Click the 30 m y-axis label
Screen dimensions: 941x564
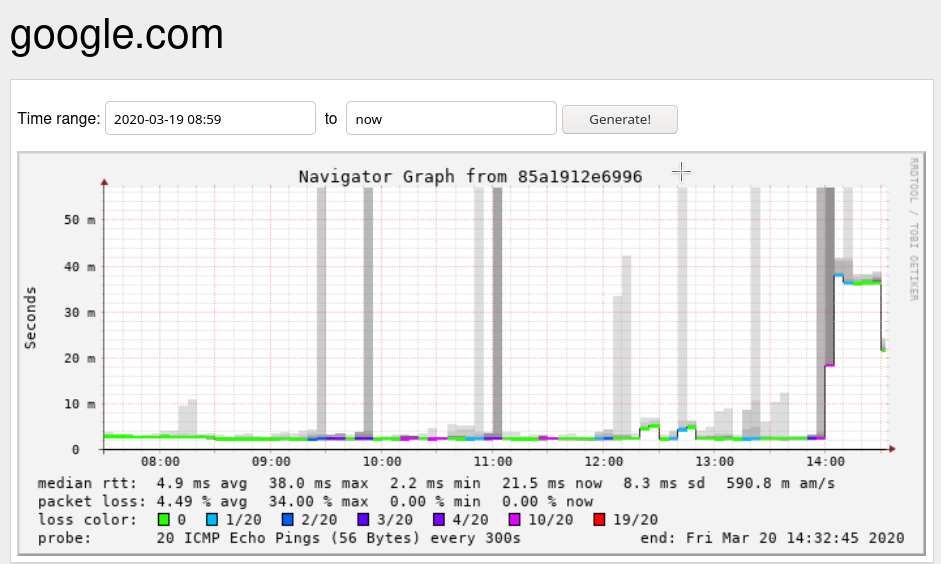pos(80,313)
